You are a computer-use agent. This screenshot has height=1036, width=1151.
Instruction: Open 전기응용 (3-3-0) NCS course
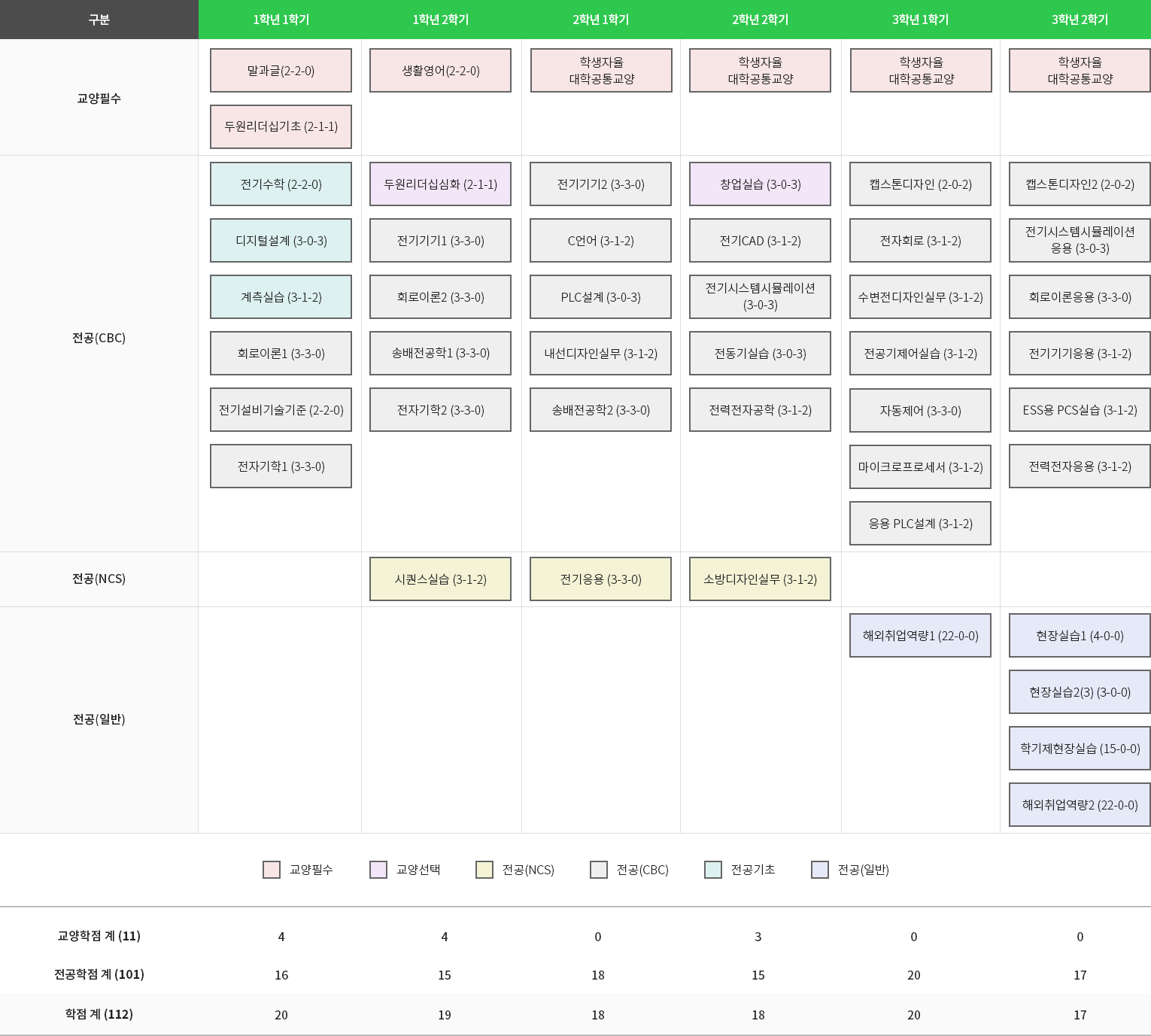pyautogui.click(x=600, y=579)
